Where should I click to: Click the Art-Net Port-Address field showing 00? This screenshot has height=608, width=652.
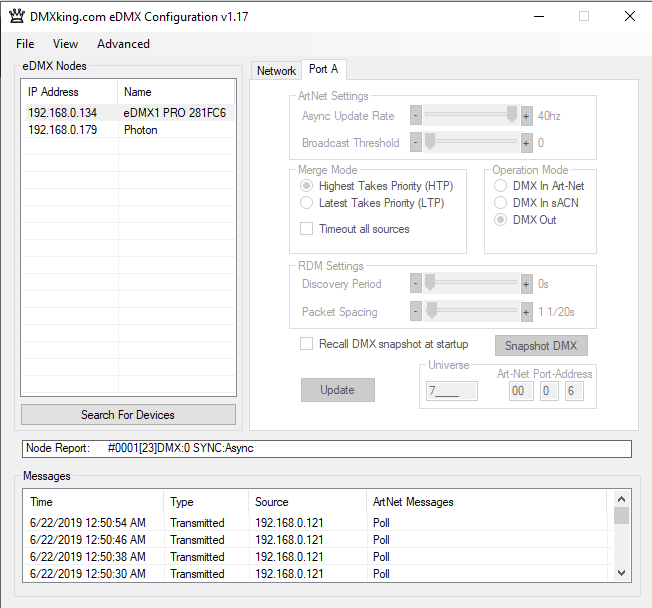click(521, 391)
